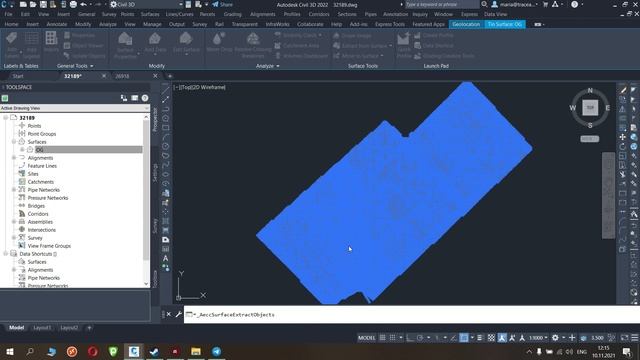The image size is (640, 360).
Task: Collapse the Surfaces tree node
Action: tap(14, 142)
